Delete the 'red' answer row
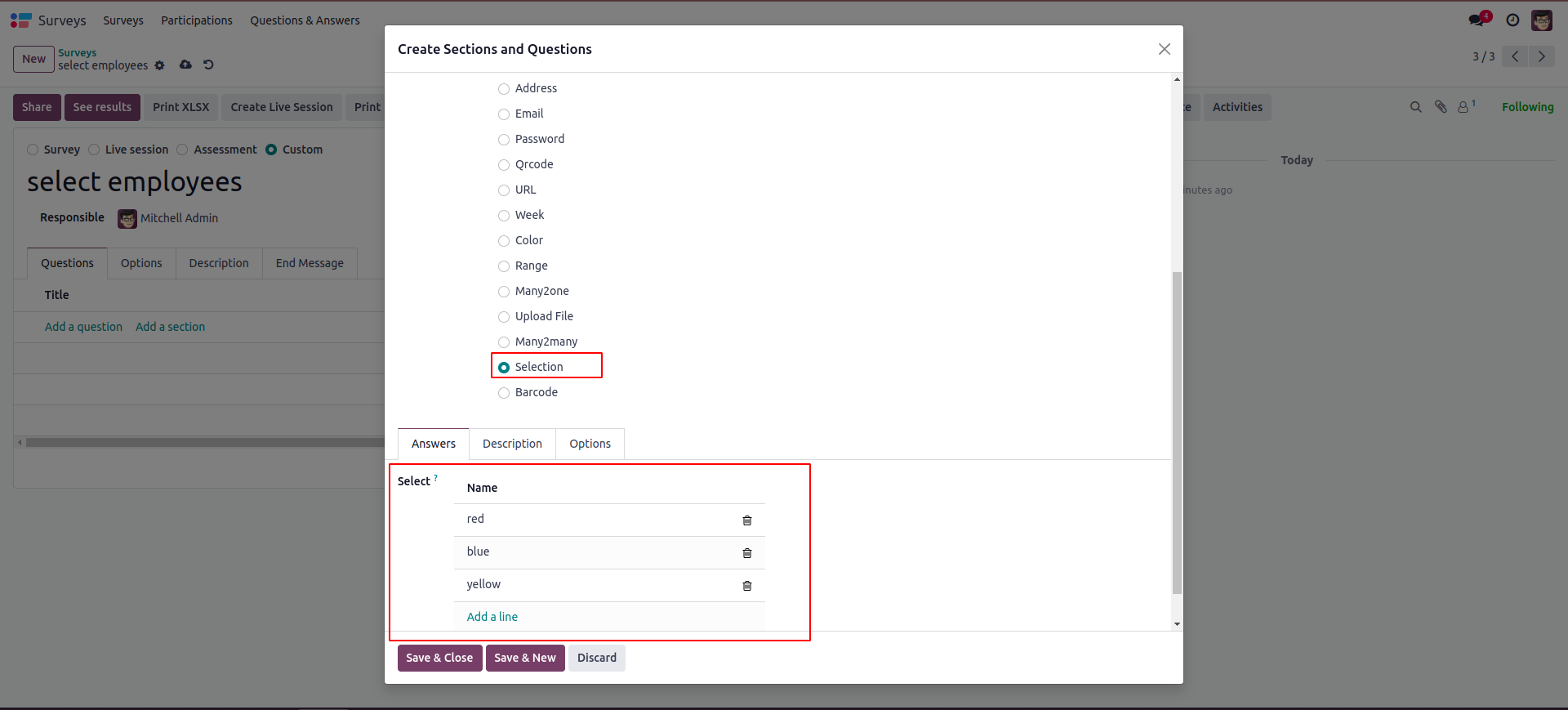This screenshot has width=1568, height=710. pyautogui.click(x=746, y=520)
